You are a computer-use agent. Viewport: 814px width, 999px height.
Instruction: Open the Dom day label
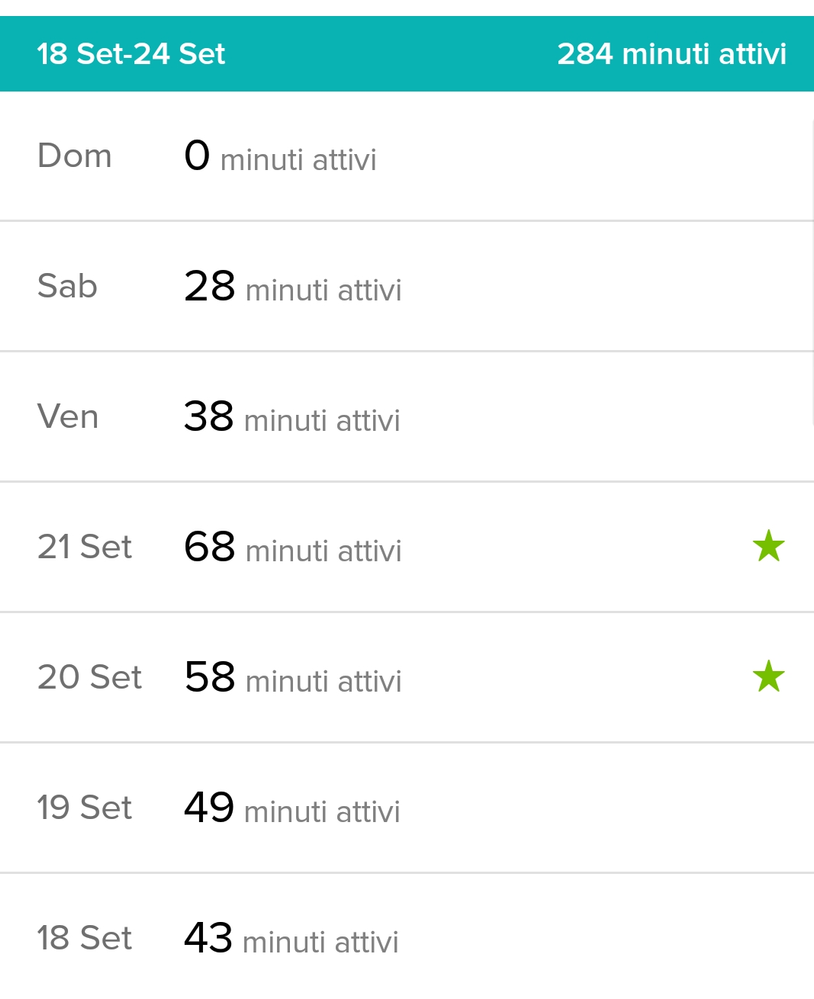coord(74,156)
